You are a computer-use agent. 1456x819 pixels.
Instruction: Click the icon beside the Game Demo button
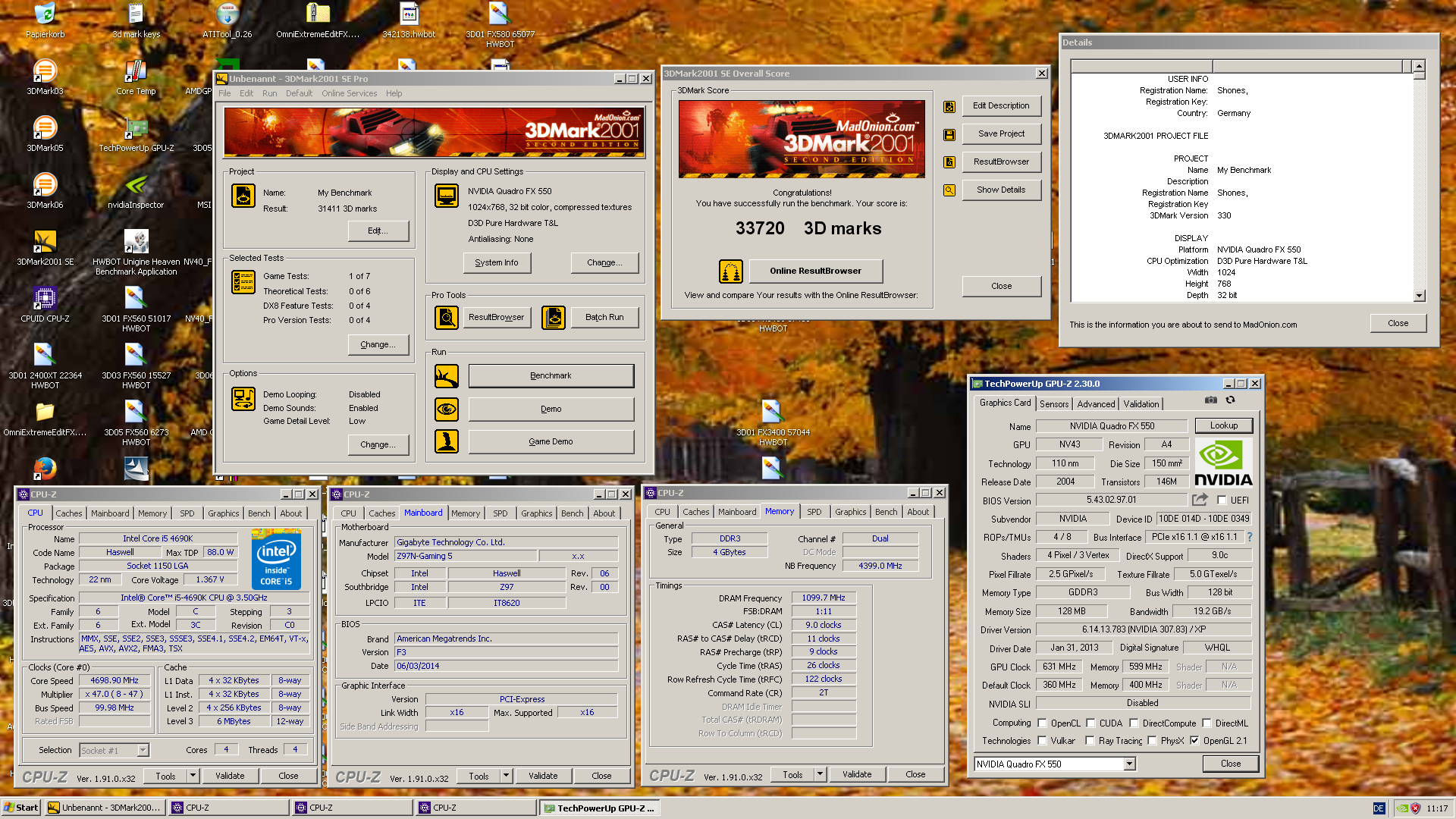click(446, 441)
